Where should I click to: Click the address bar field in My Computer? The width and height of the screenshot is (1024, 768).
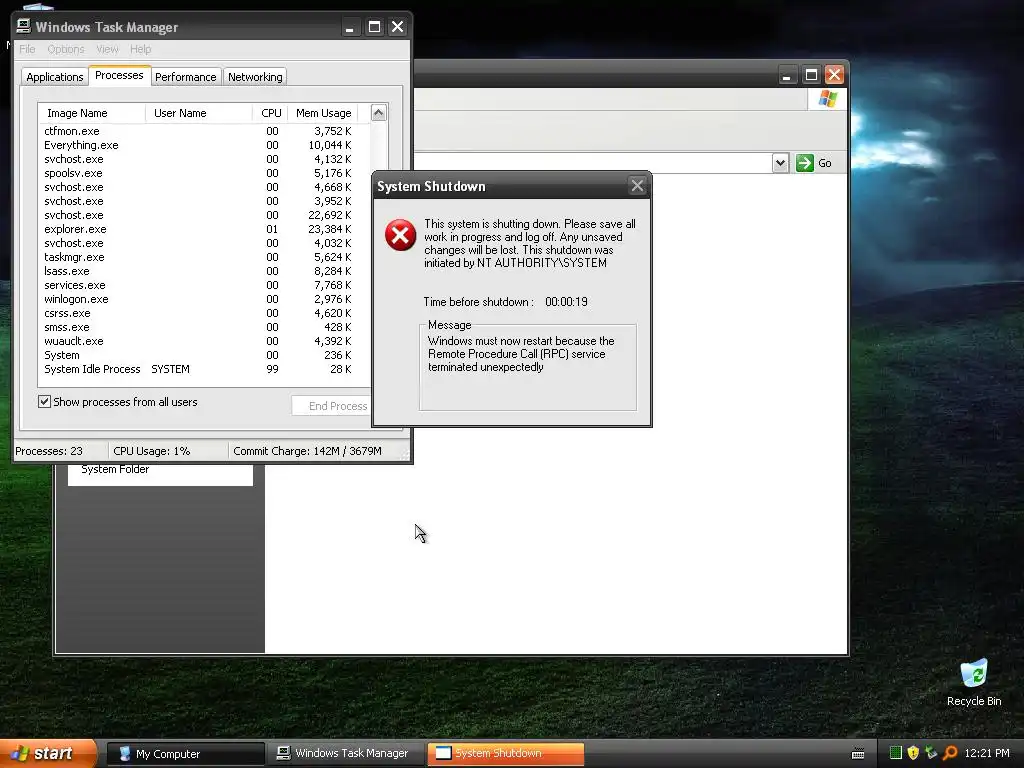point(592,163)
